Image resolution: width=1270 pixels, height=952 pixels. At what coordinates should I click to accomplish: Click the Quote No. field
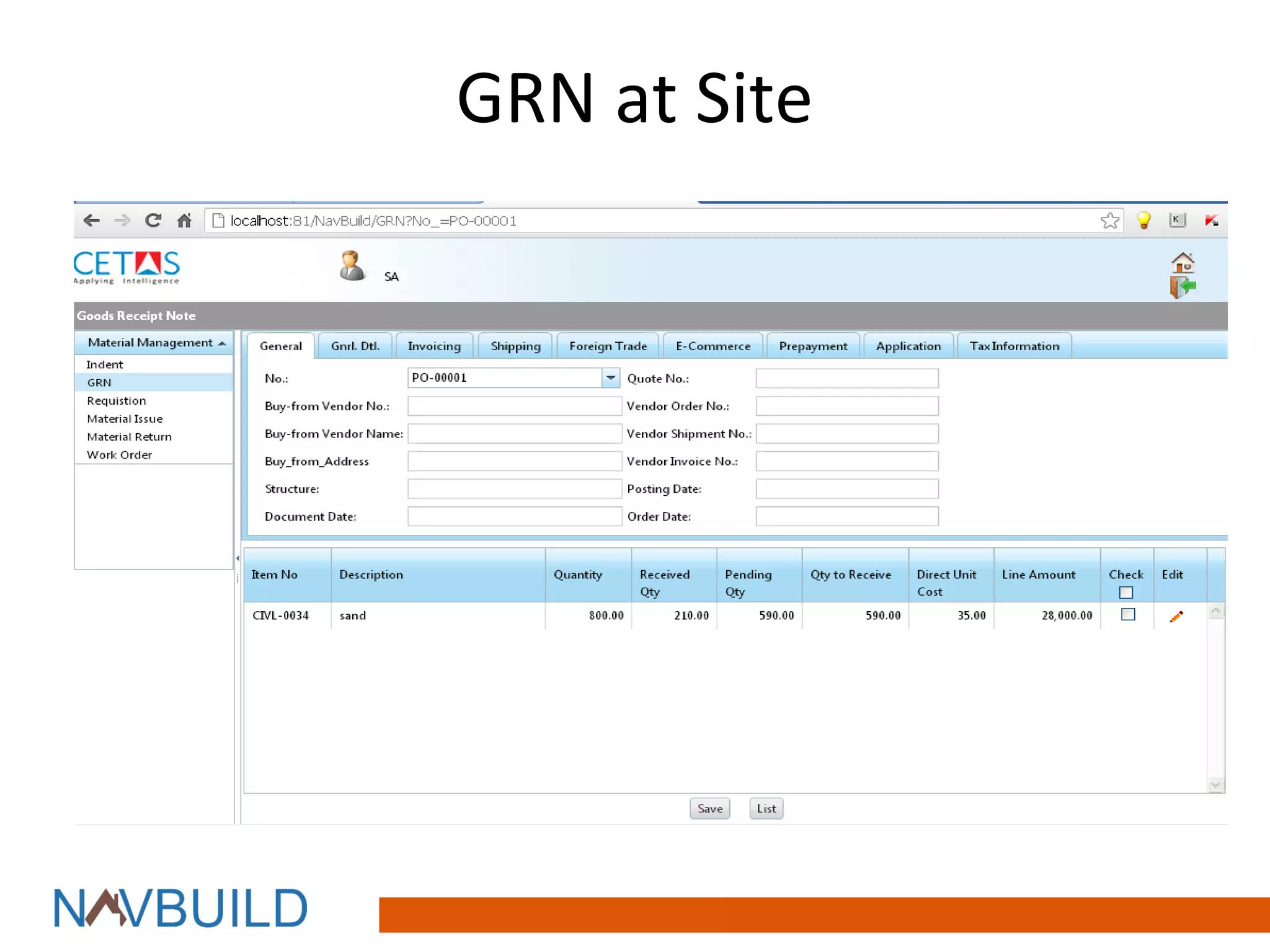click(x=847, y=378)
